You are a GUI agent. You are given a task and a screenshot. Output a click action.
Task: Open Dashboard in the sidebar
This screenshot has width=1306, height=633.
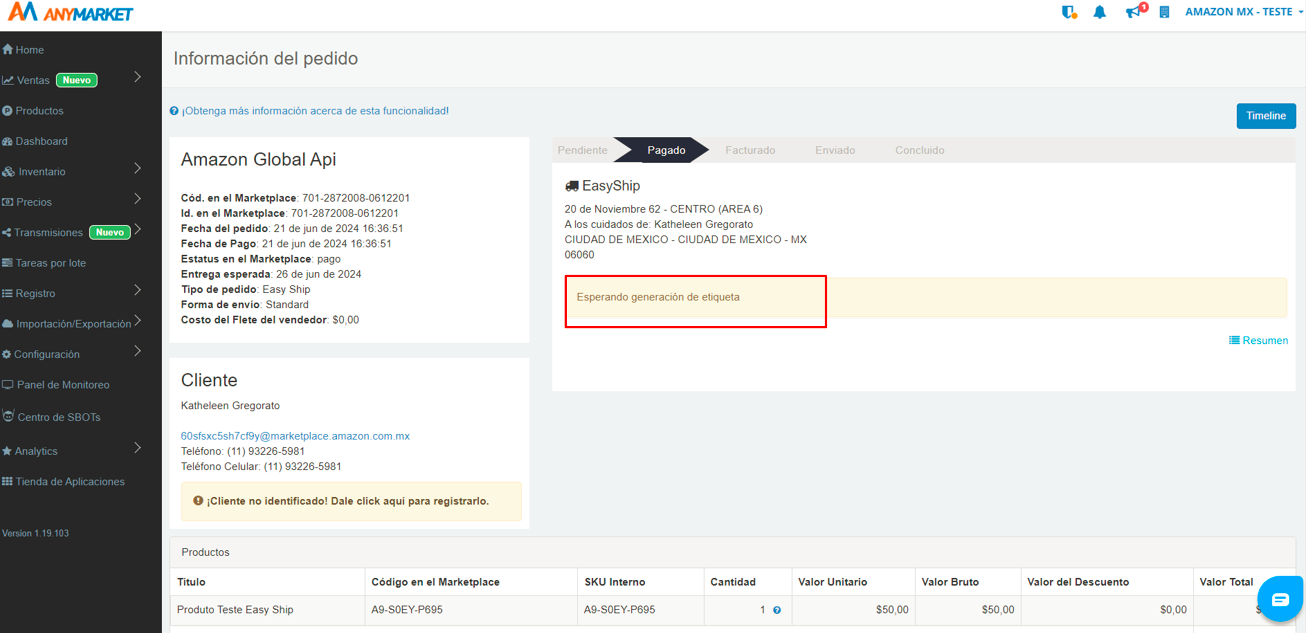coord(41,141)
